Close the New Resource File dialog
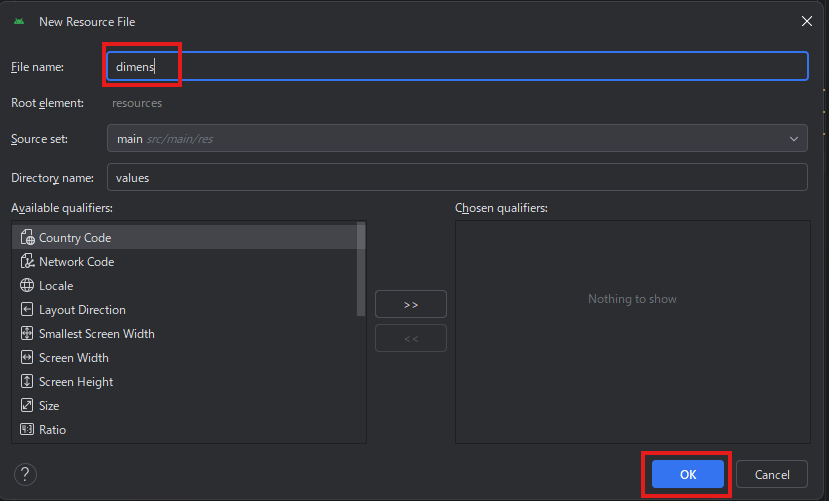829x501 pixels. coord(807,21)
